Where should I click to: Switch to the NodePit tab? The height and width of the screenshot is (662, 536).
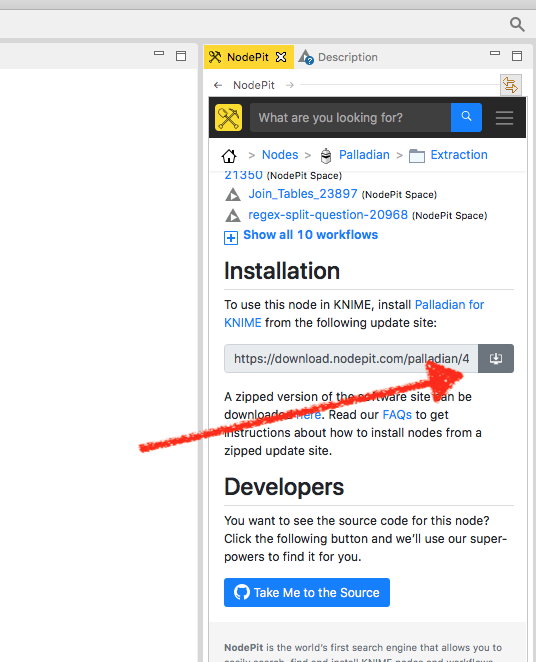[x=247, y=57]
